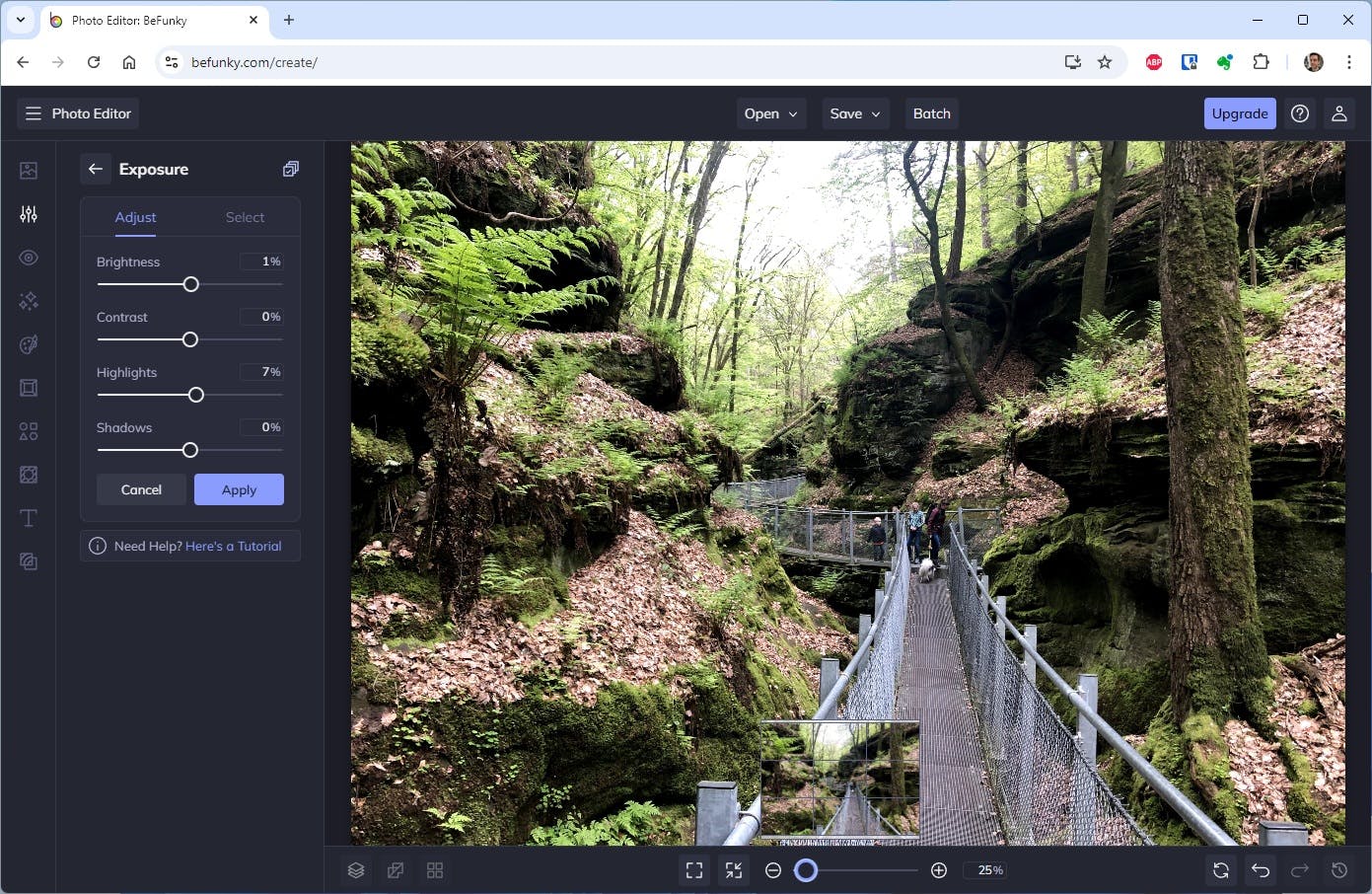Image resolution: width=1372 pixels, height=894 pixels.
Task: Click the flatten layers icon in bottom bar
Action: pyautogui.click(x=396, y=870)
